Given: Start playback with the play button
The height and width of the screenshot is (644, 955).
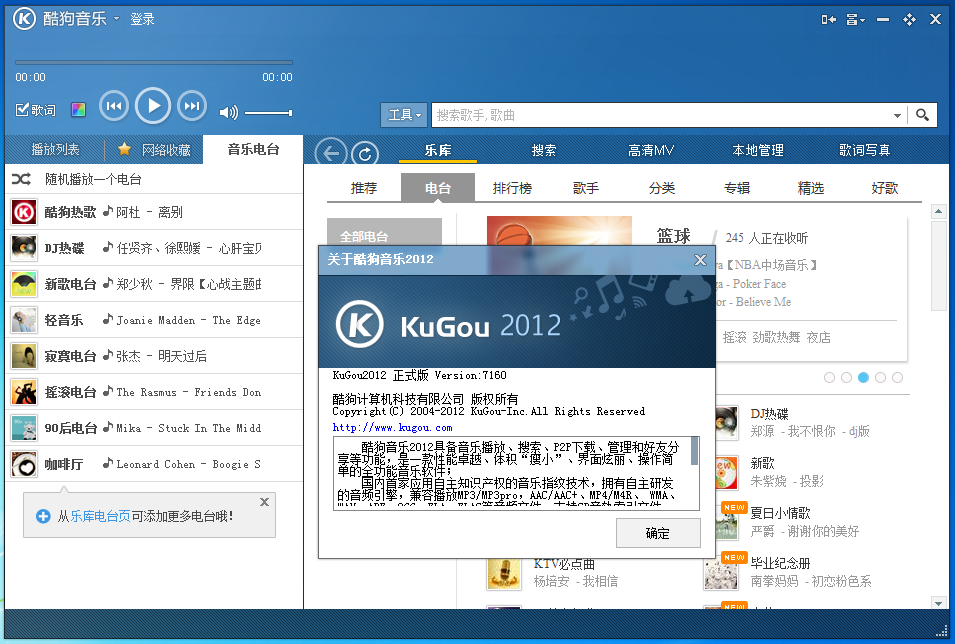Looking at the screenshot, I should coord(153,106).
